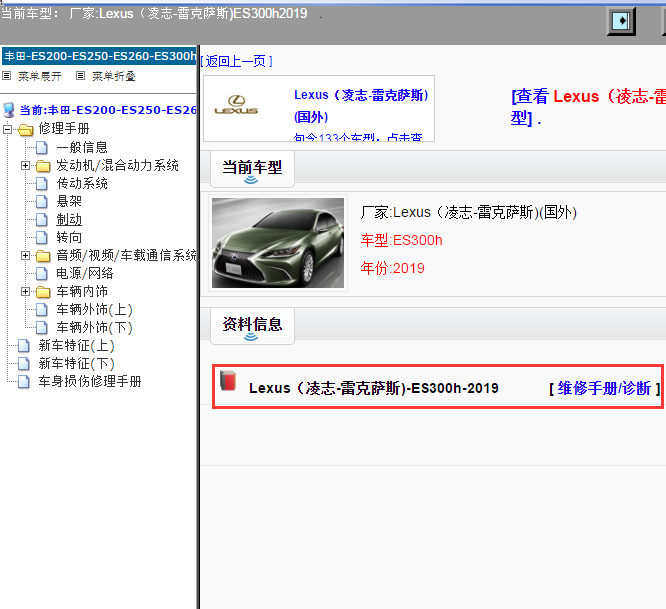Expand the 音频/视频/车载通信系统 node

tap(25, 256)
